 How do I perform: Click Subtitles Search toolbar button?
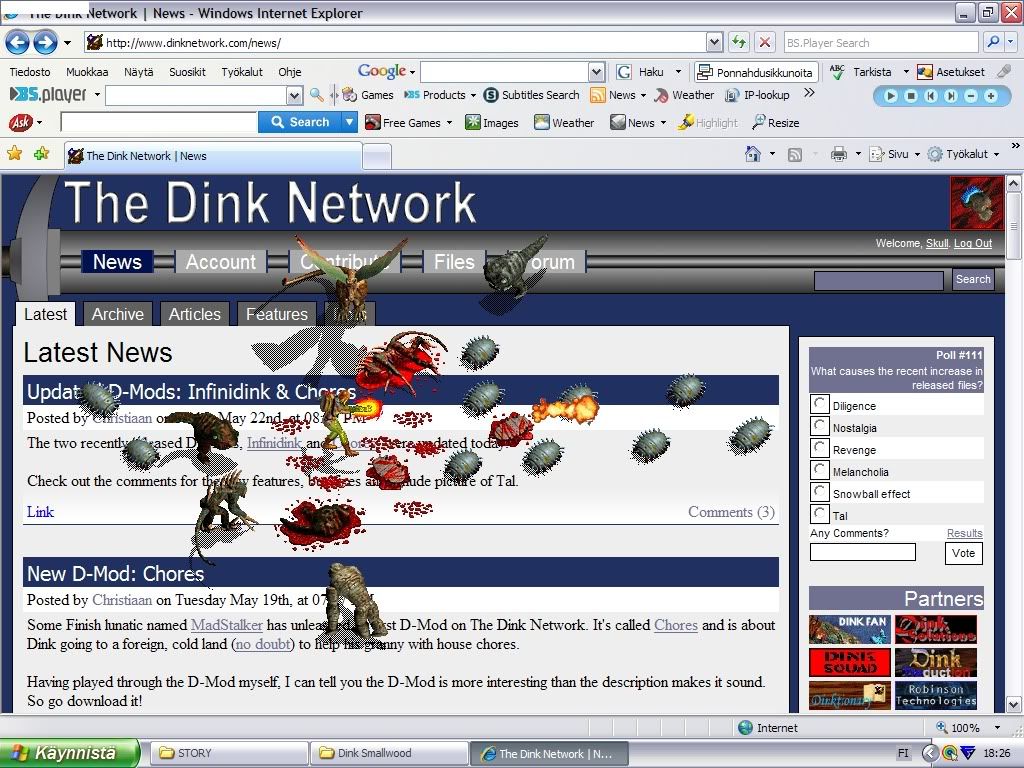click(531, 95)
